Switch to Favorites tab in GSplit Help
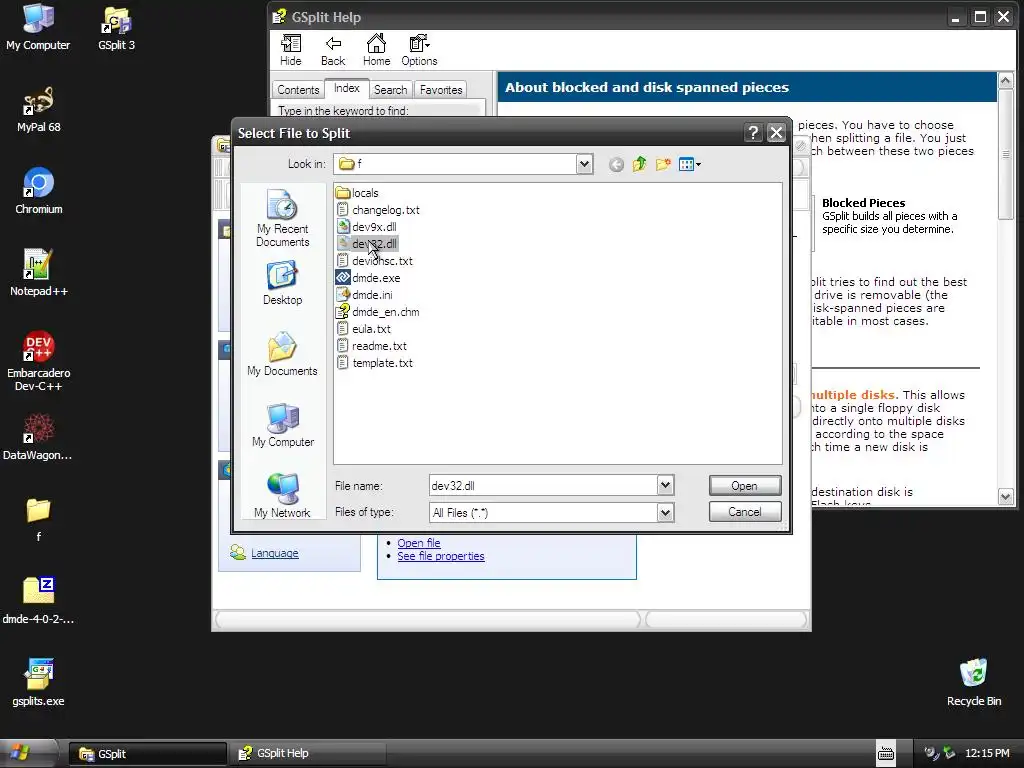Image resolution: width=1024 pixels, height=768 pixels. (x=441, y=89)
